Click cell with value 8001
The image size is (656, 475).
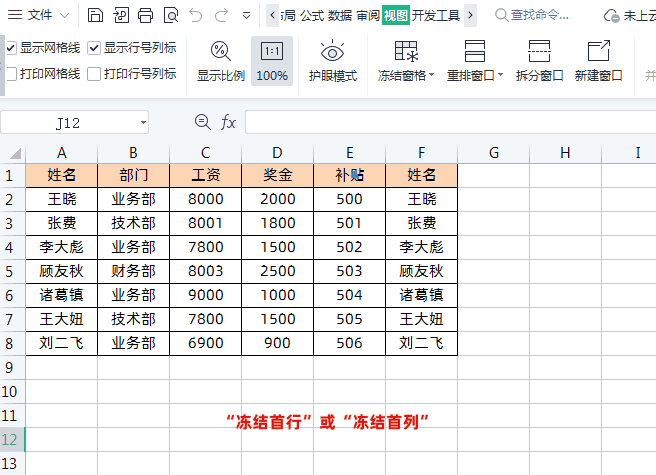point(205,223)
